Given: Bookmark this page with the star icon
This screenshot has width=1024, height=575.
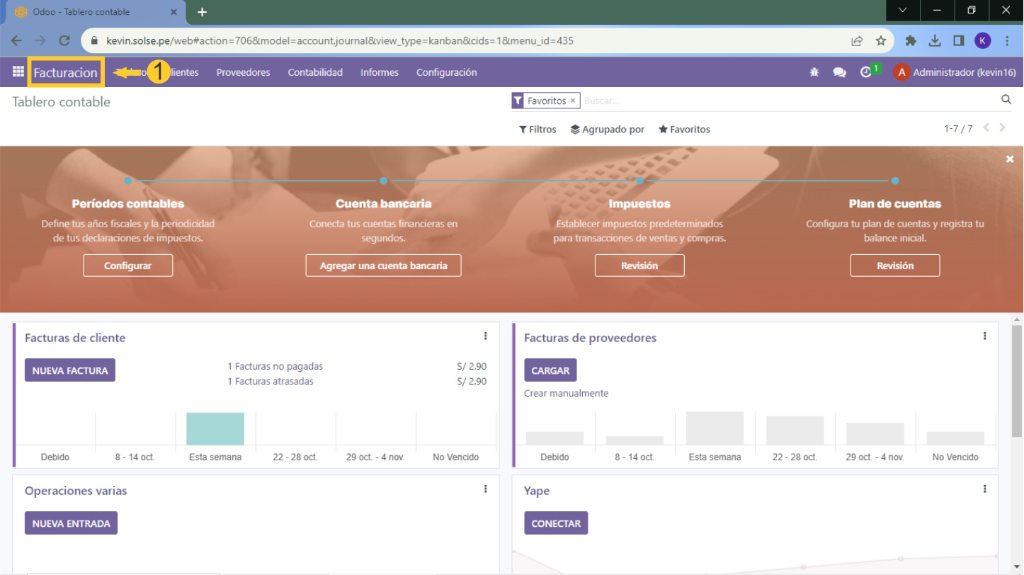Looking at the screenshot, I should tap(881, 41).
